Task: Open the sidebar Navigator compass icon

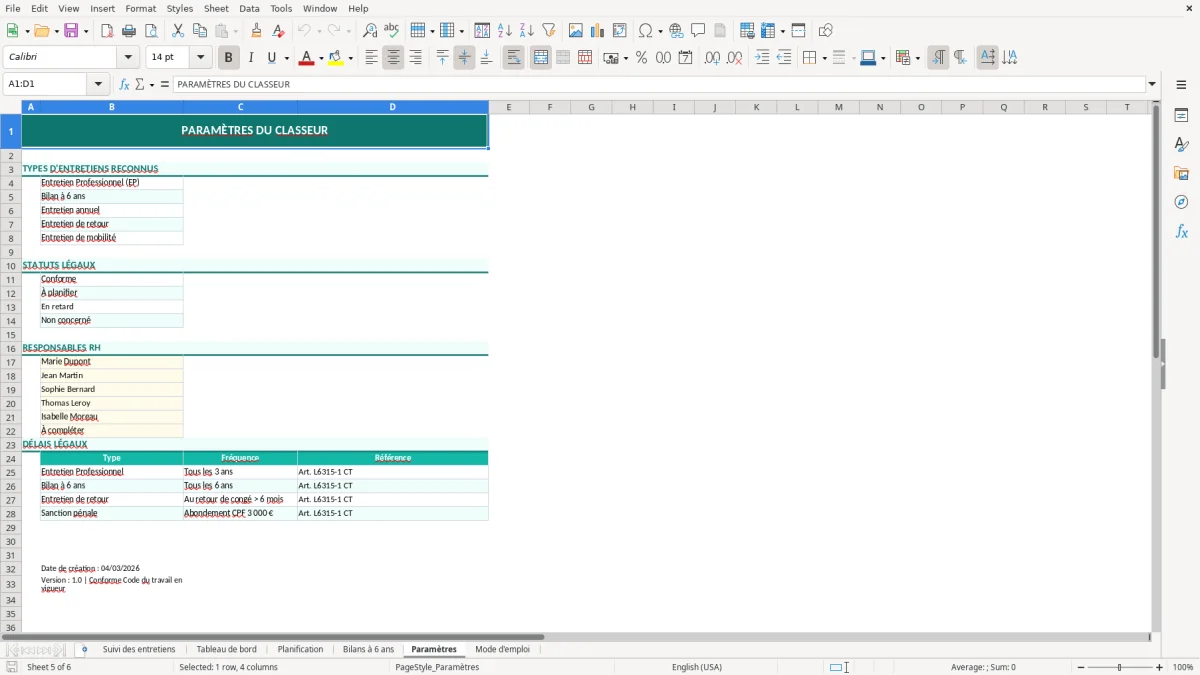Action: pyautogui.click(x=1181, y=202)
